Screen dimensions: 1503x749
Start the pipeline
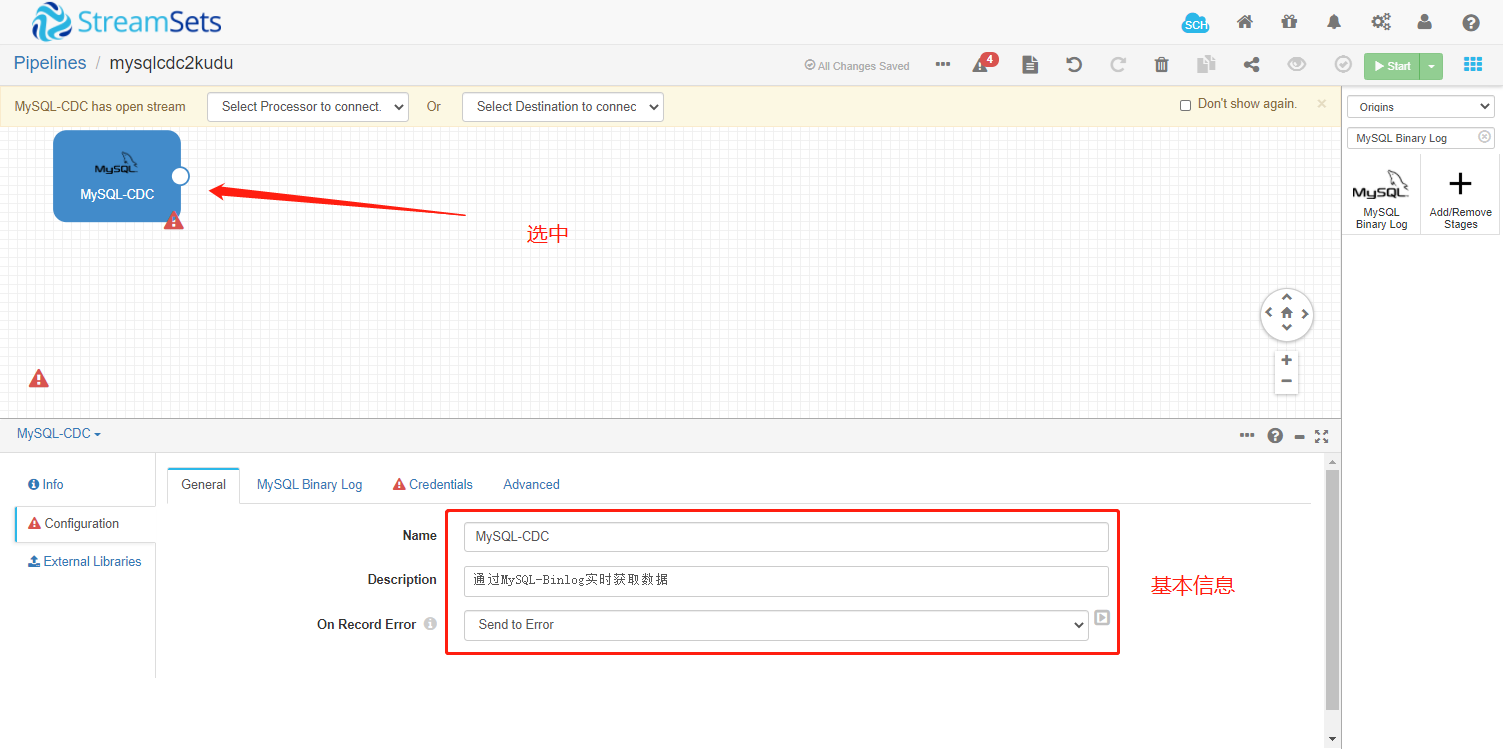(x=1392, y=66)
